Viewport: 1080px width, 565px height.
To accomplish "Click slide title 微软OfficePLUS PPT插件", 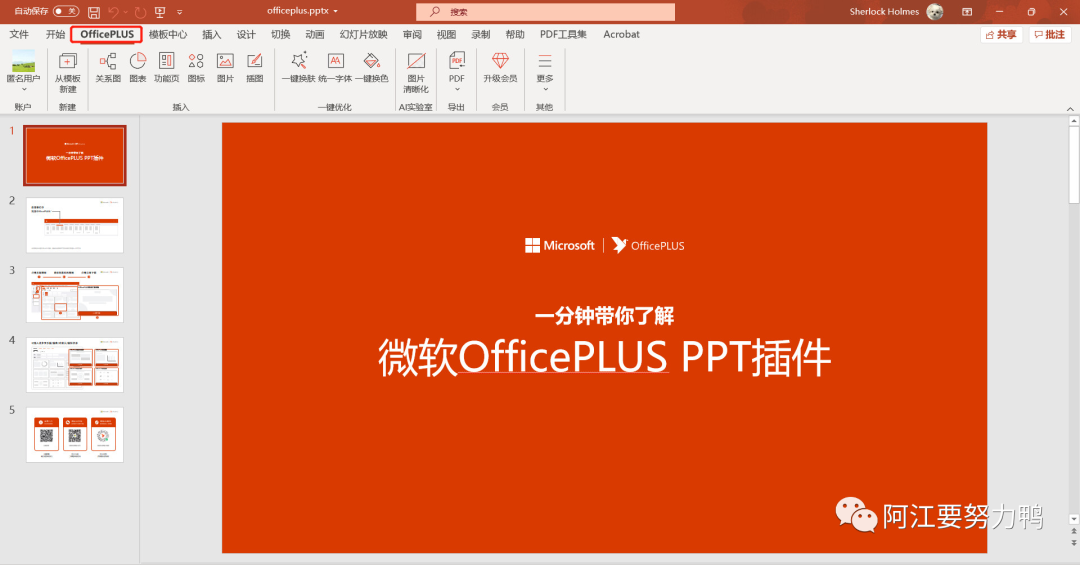I will (604, 357).
